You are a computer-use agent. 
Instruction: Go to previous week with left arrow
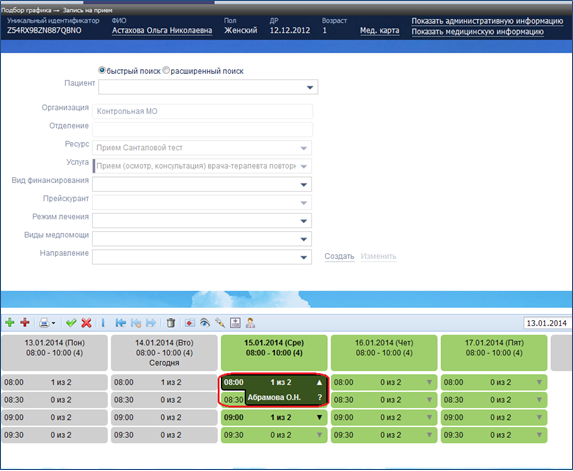(x=121, y=323)
